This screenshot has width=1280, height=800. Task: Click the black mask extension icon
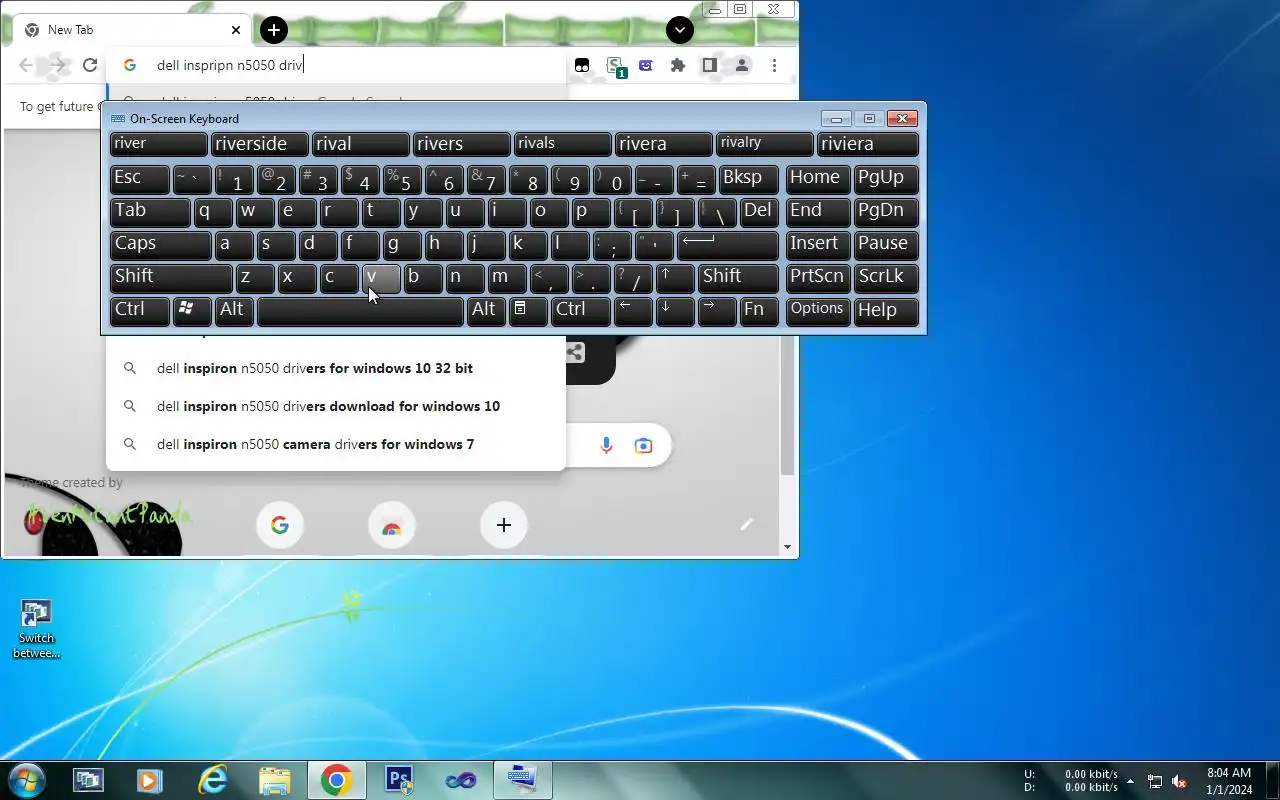point(582,65)
